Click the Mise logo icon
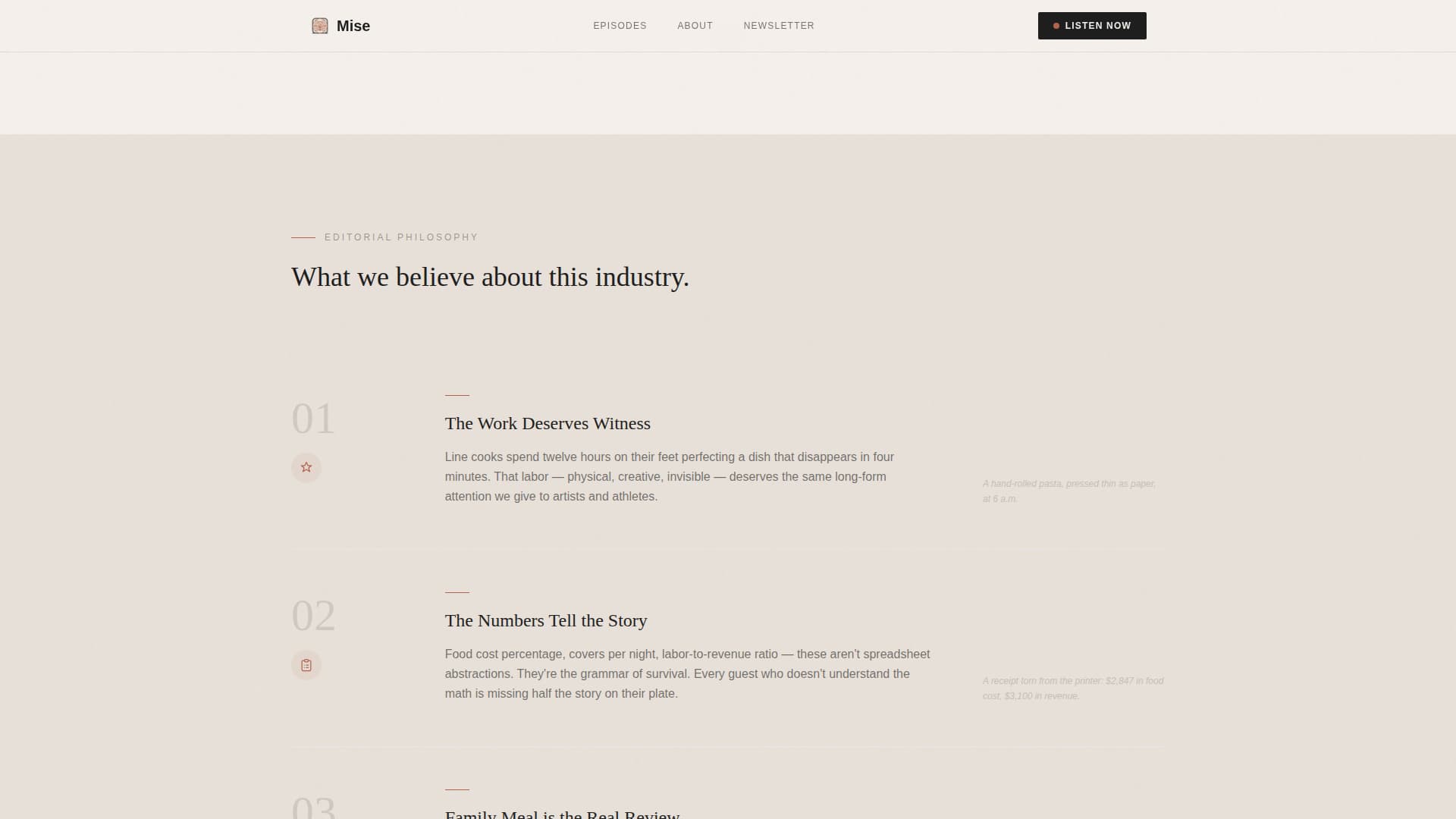This screenshot has width=1456, height=819. click(320, 26)
